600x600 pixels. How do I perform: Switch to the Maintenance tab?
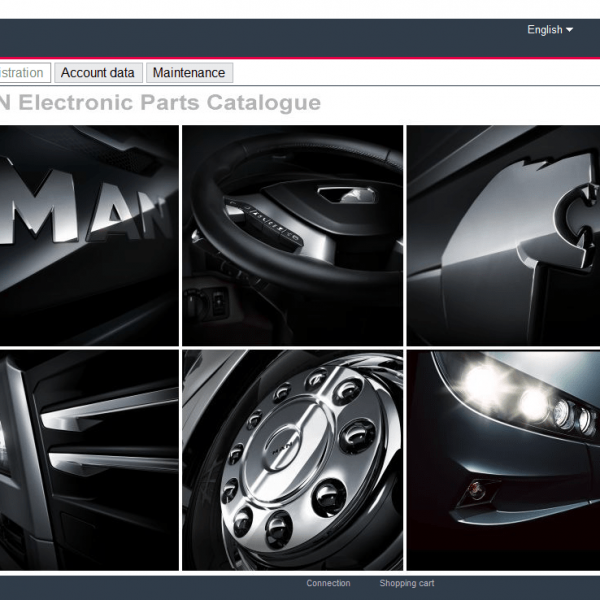tap(189, 73)
